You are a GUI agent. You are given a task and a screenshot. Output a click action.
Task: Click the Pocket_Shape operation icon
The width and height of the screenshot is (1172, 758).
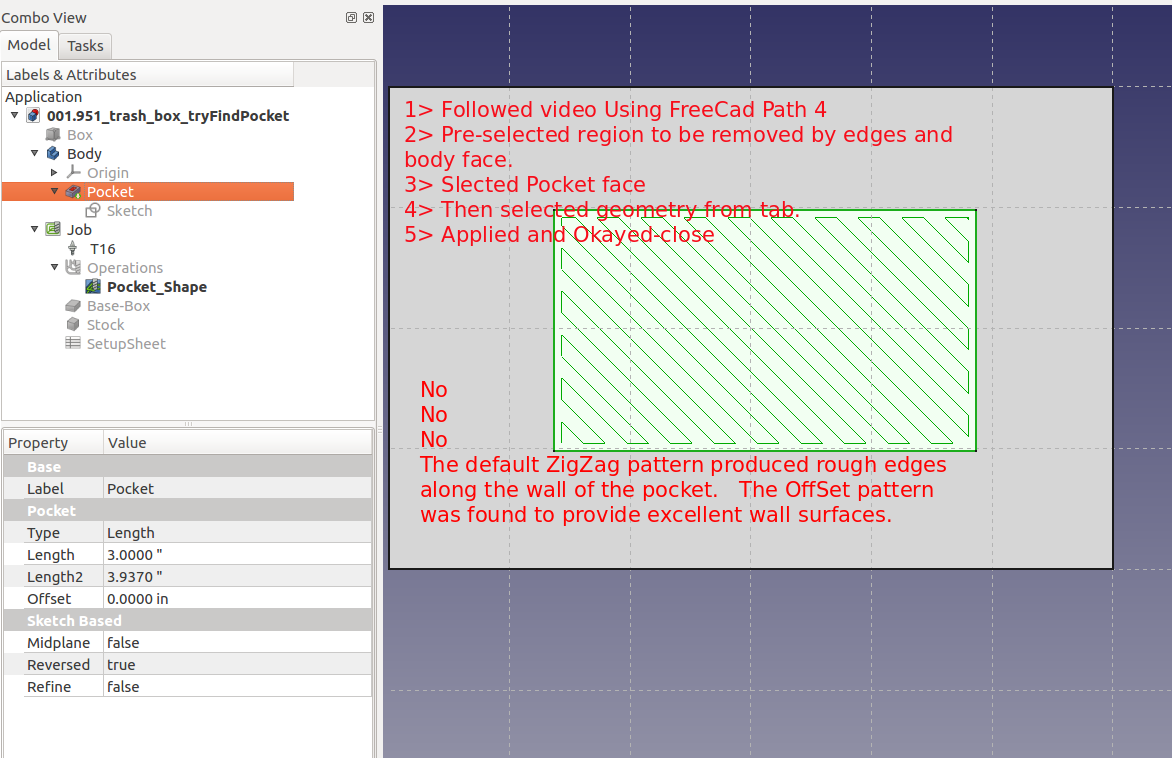(93, 287)
